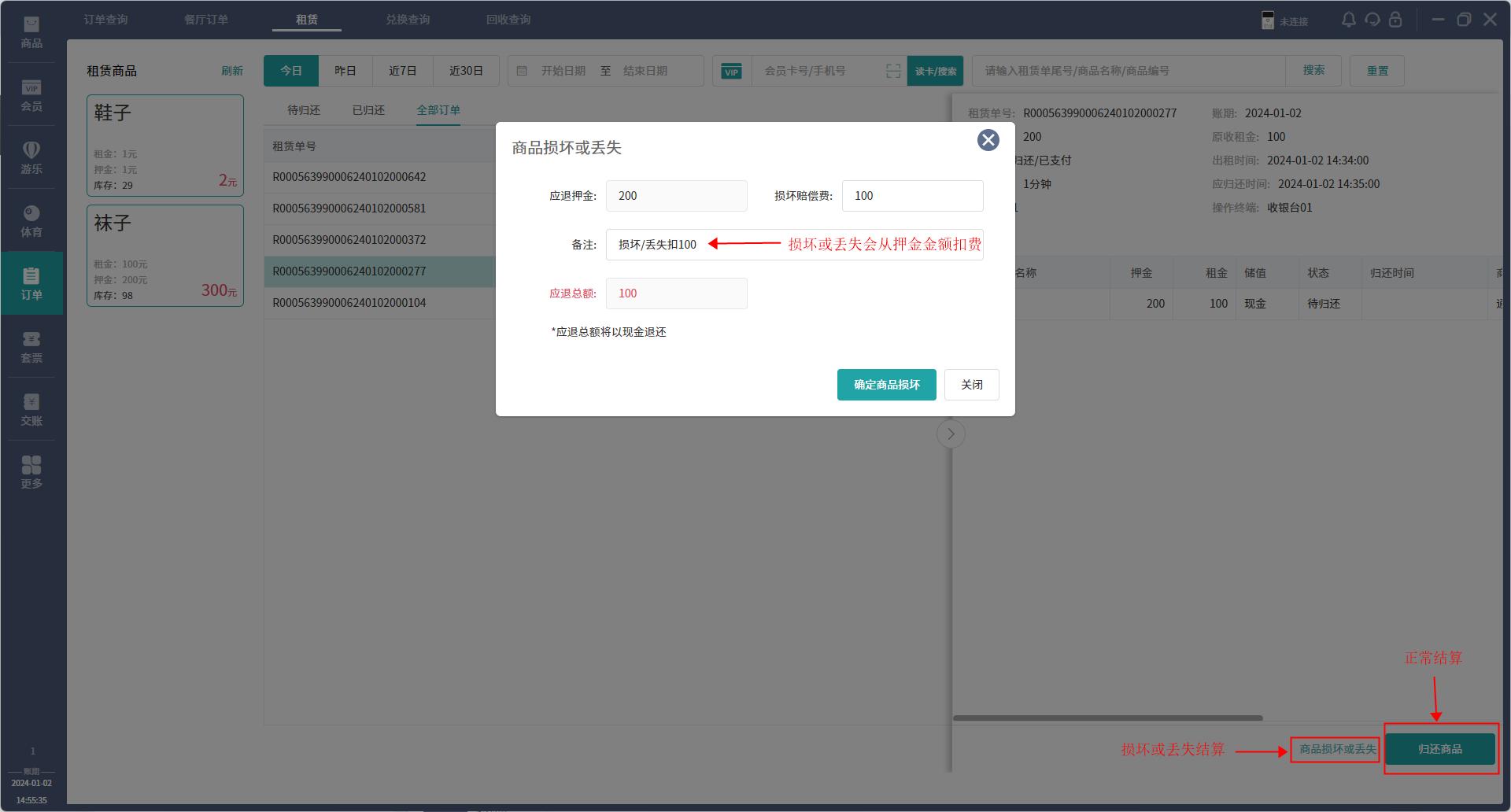Select order R00056399000624010200​0642

coord(380,177)
